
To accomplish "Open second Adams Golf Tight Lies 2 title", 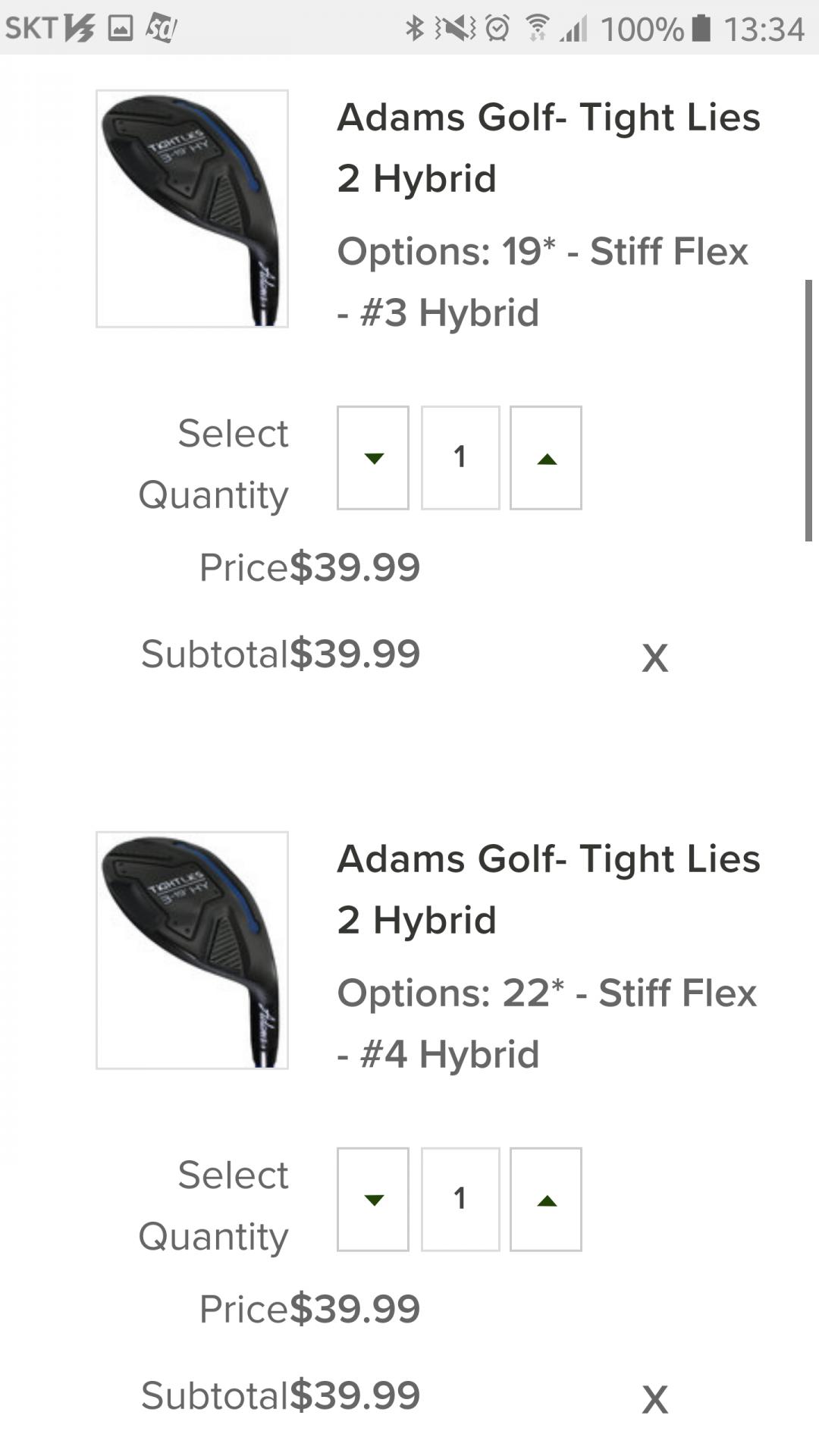I will point(548,890).
